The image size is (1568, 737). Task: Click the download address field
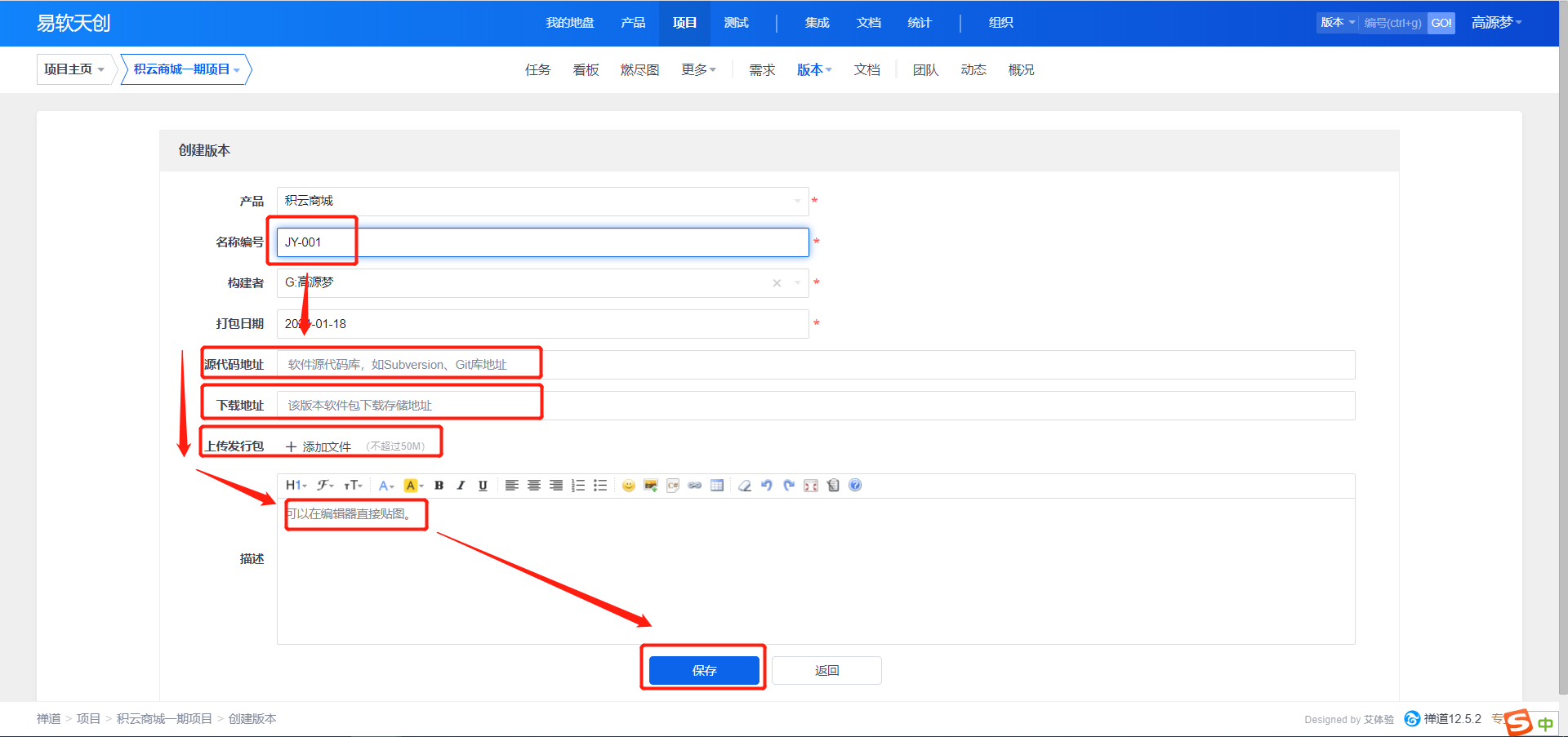tap(816, 406)
